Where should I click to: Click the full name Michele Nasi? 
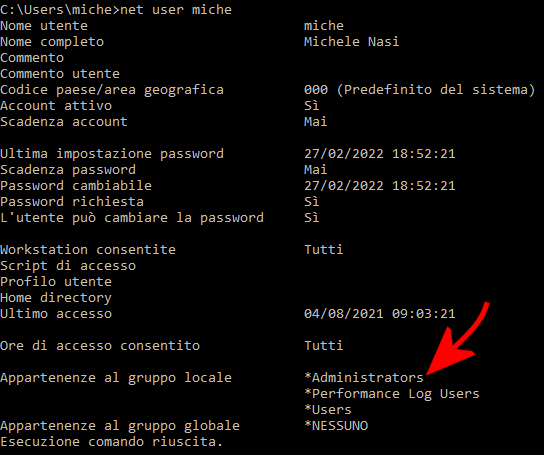coord(351,42)
